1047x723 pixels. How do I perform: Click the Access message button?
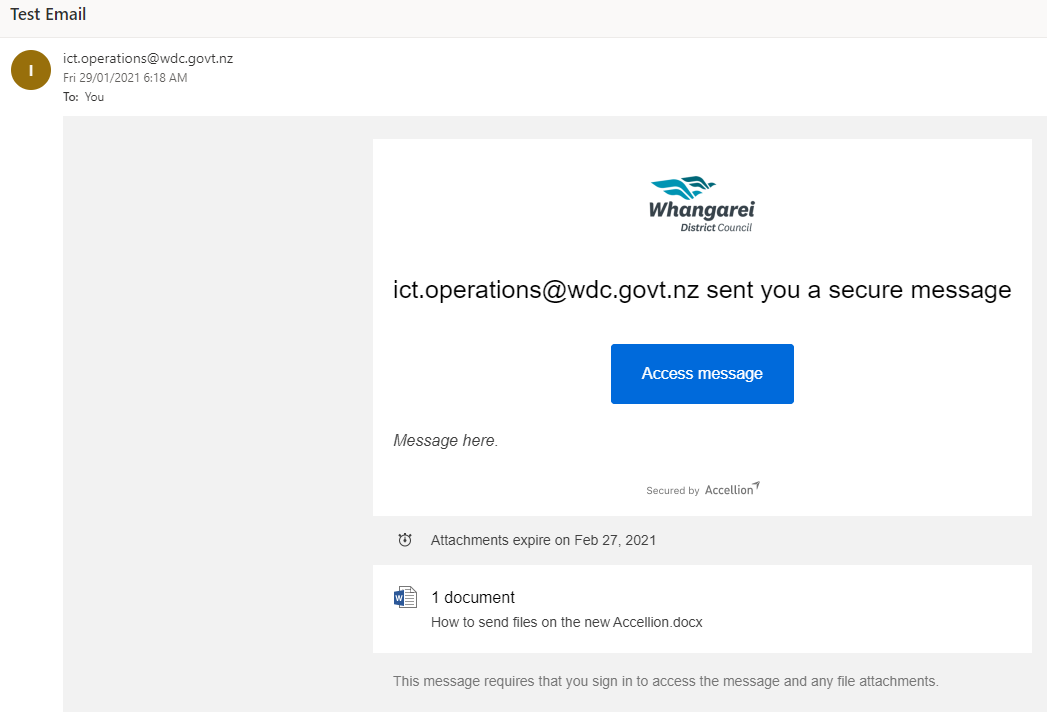click(x=702, y=374)
